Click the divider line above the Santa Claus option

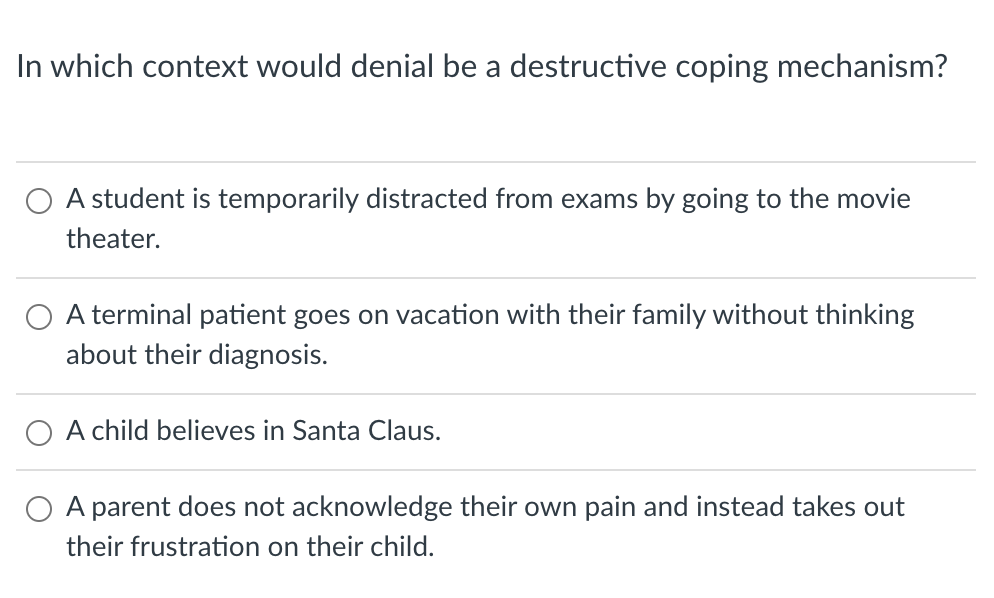tap(497, 390)
